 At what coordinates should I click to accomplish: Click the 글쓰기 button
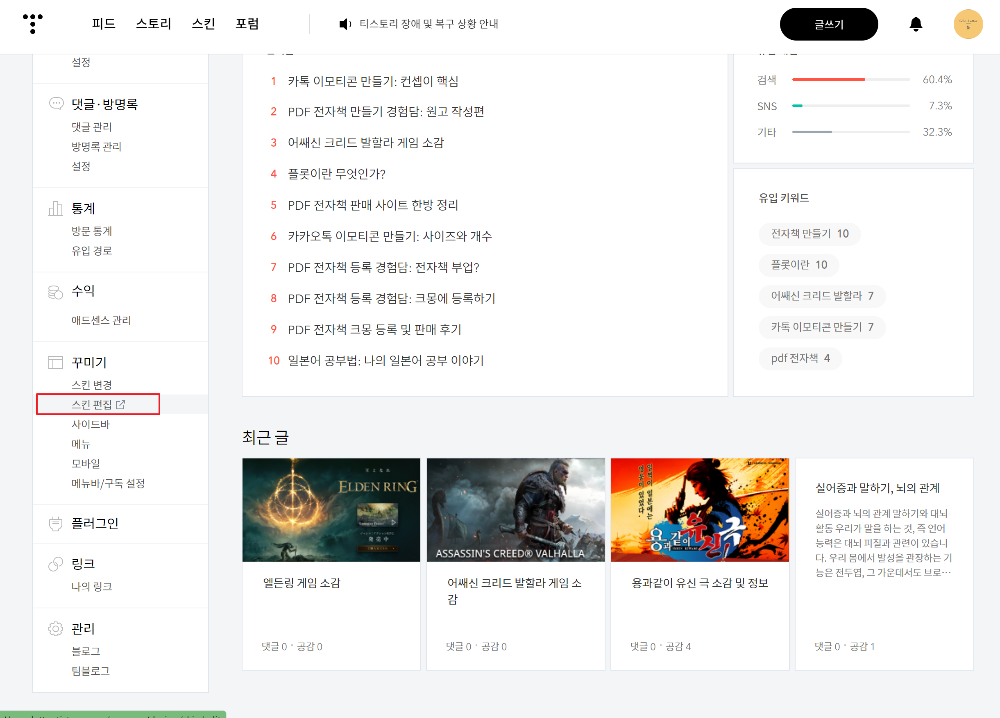pyautogui.click(x=828, y=24)
